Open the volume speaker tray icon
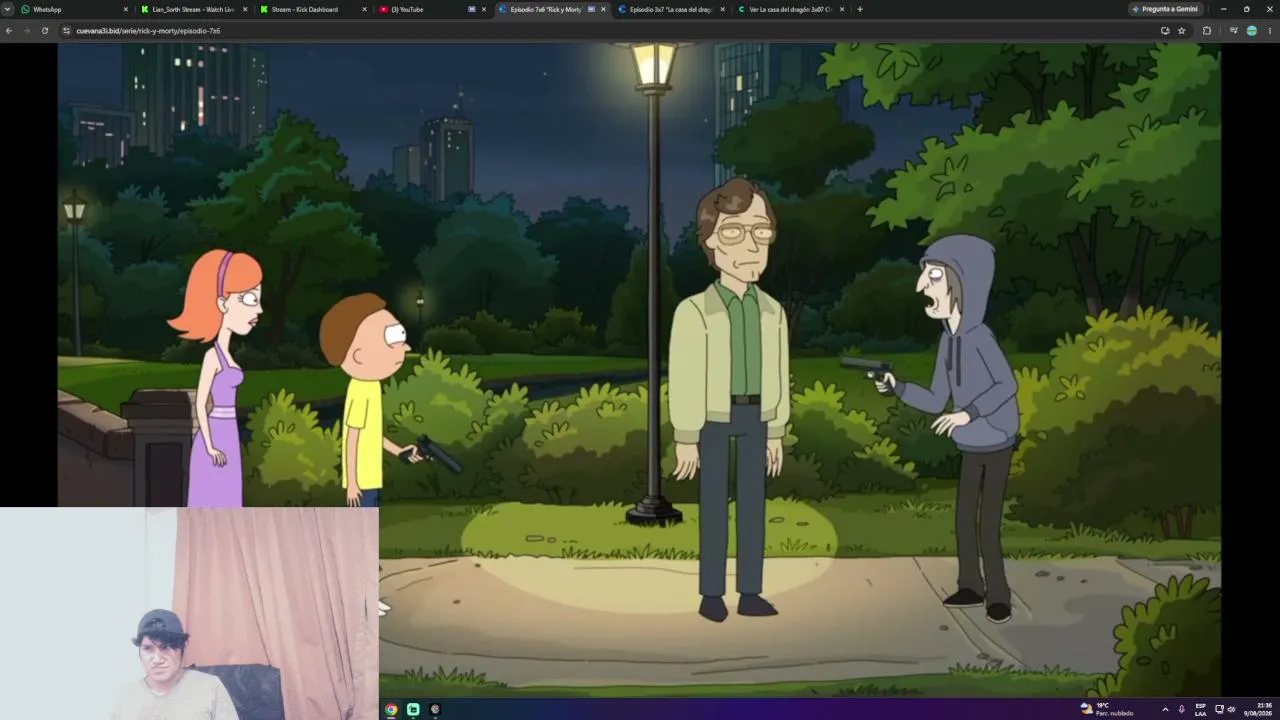Image resolution: width=1280 pixels, height=720 pixels. [x=1231, y=709]
